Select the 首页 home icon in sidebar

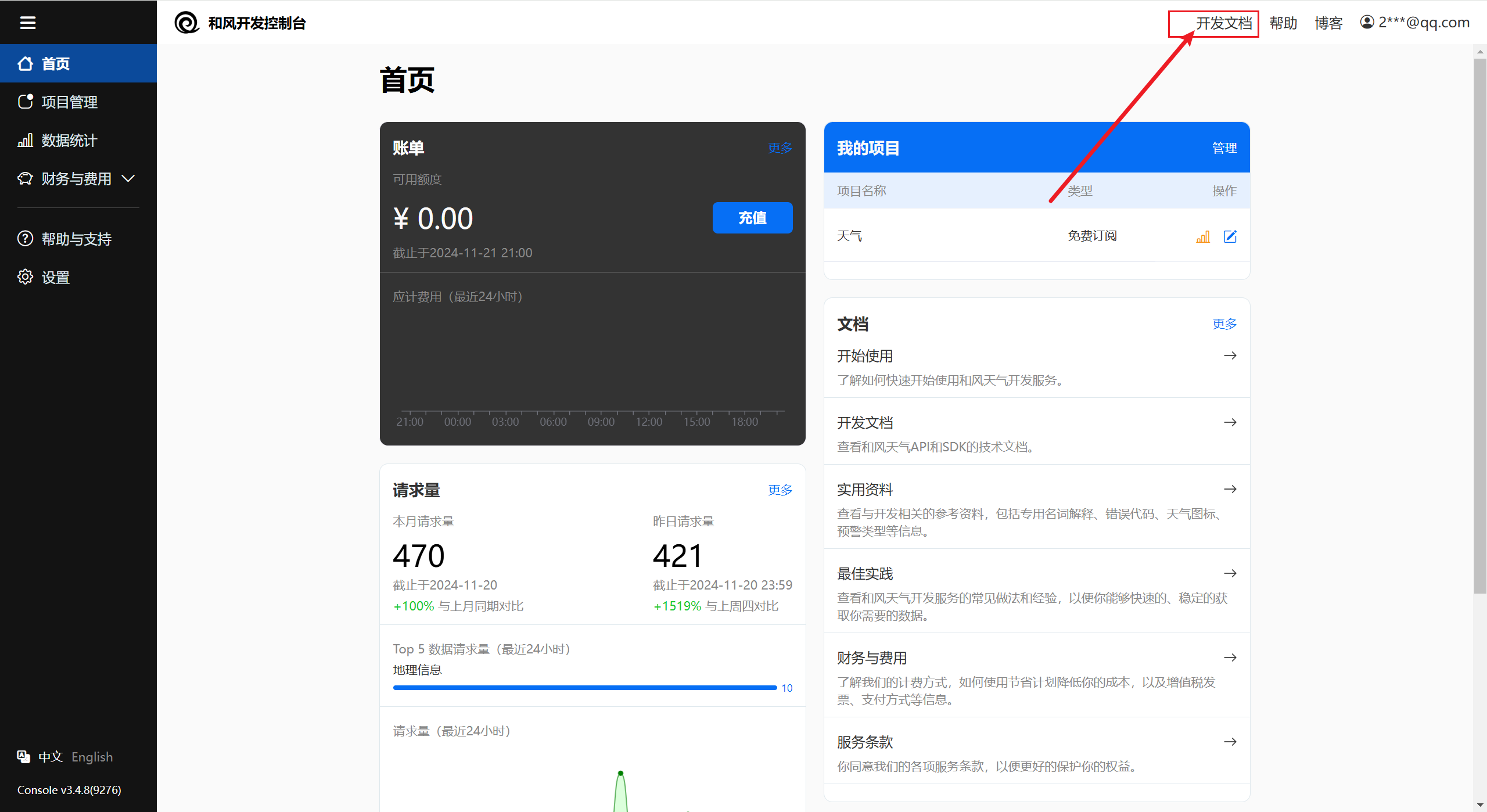[26, 63]
